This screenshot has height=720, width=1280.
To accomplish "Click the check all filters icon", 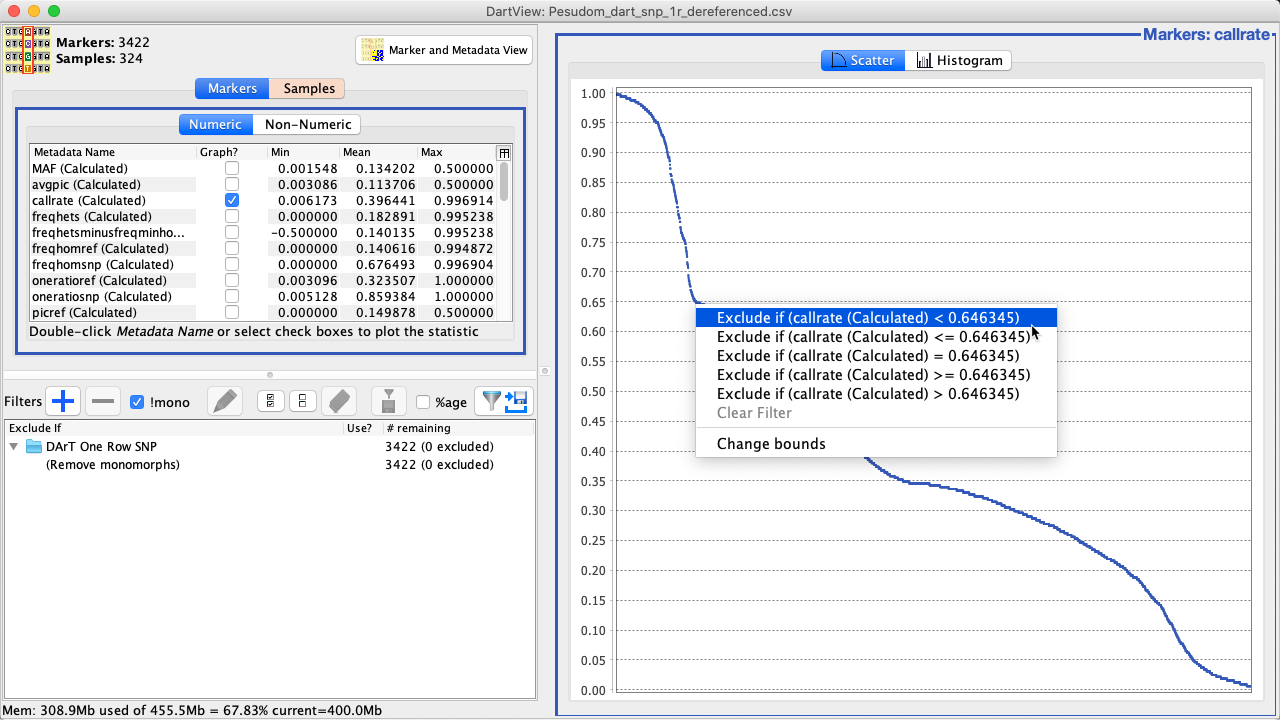I will (271, 402).
